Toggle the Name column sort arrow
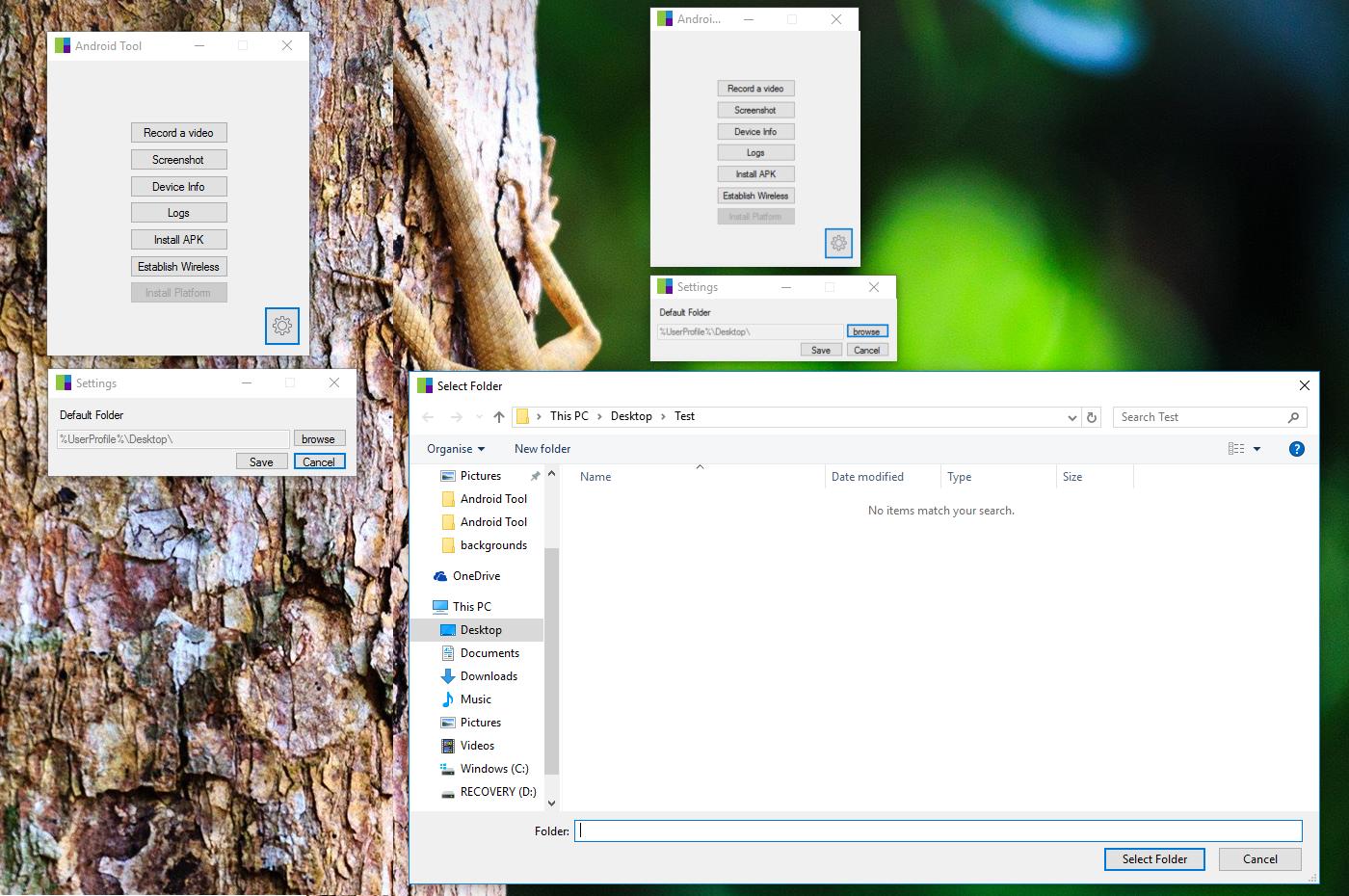Viewport: 1349px width, 896px height. (x=701, y=465)
